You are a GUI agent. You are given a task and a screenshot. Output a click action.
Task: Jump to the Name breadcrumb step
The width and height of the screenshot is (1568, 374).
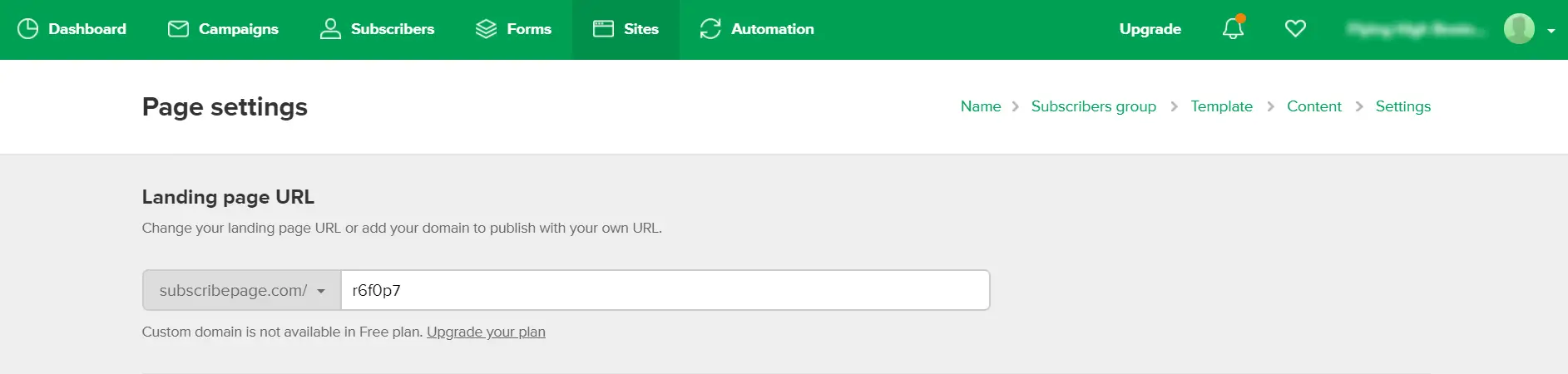click(x=981, y=106)
